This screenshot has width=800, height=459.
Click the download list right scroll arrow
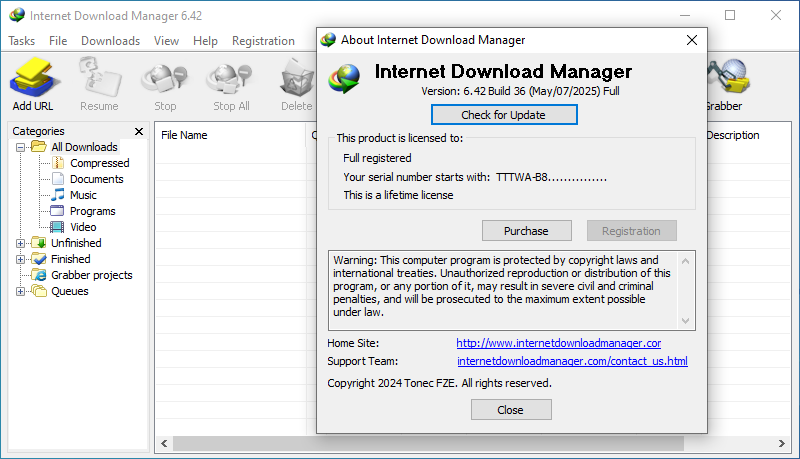[782, 443]
